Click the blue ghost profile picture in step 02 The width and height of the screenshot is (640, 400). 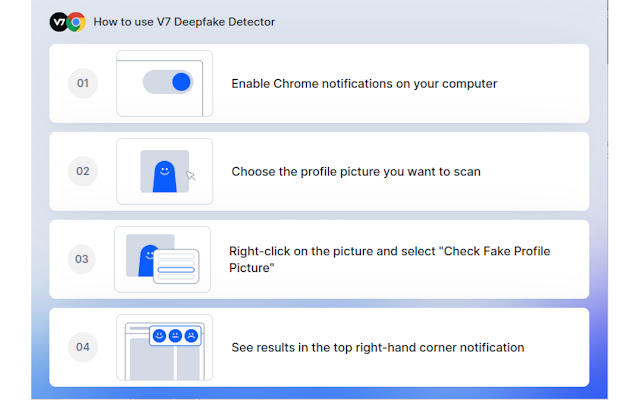pos(164,176)
